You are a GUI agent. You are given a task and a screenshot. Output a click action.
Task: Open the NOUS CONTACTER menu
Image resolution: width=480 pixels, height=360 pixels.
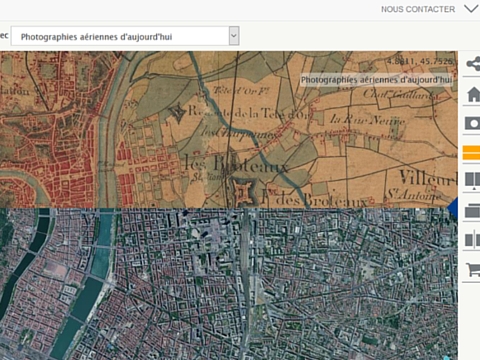[418, 9]
